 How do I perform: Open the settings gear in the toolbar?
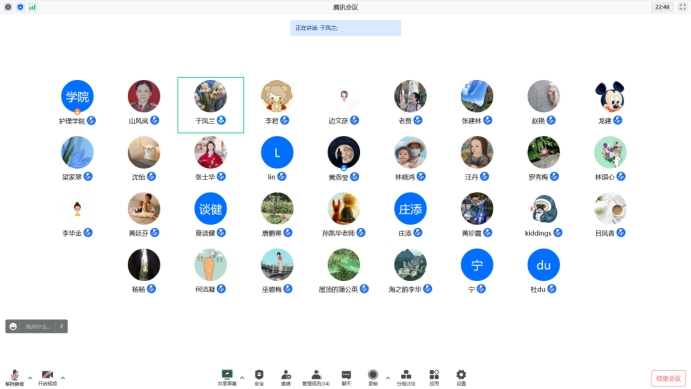(x=461, y=378)
